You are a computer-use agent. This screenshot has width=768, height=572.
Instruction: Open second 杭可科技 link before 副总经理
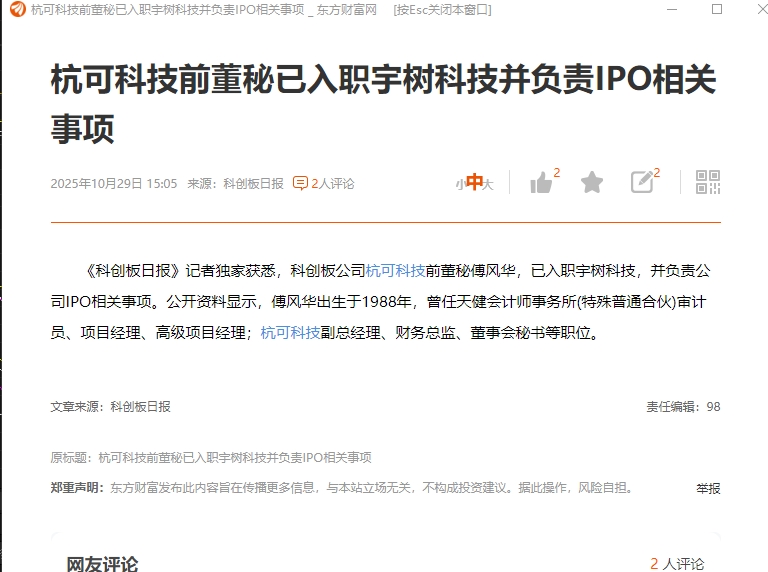290,333
